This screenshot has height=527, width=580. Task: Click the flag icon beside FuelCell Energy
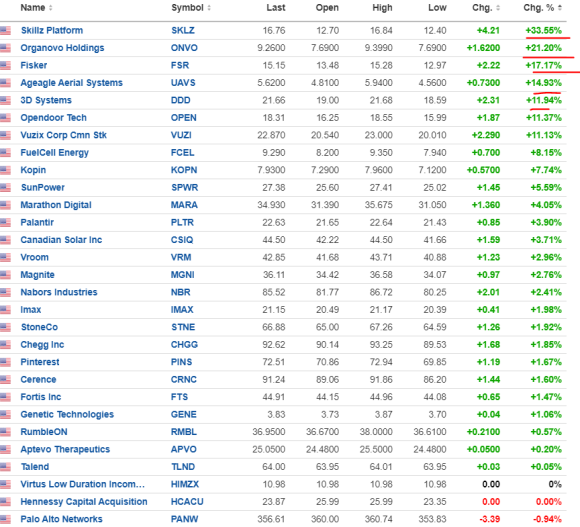tap(6, 153)
